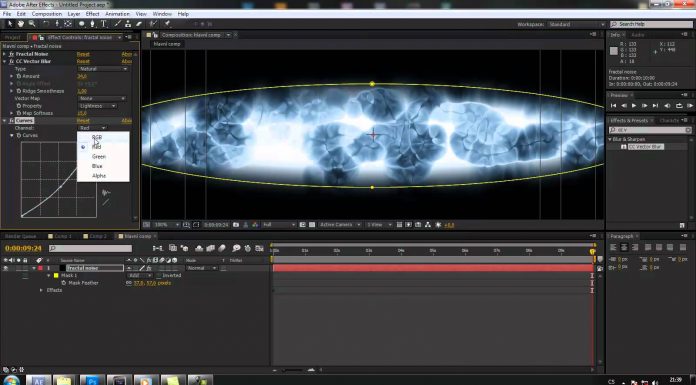Click the Show Channel color icon in viewer
The height and width of the screenshot is (385, 696).
[x=255, y=225]
